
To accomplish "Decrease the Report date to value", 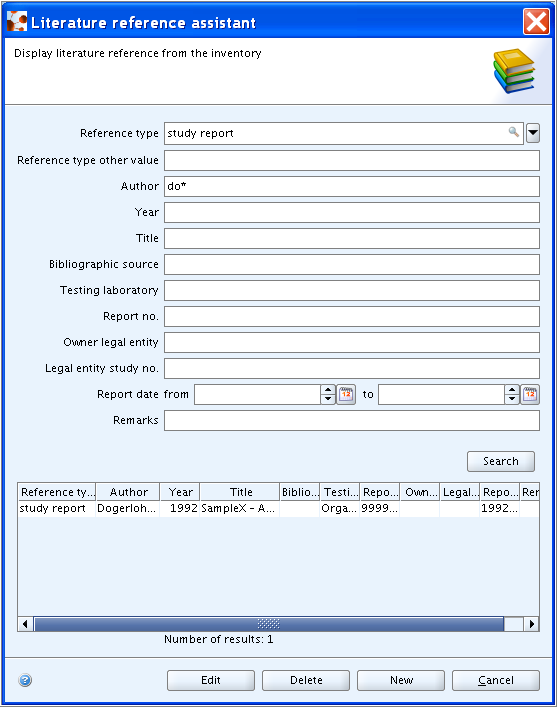I will tap(512, 399).
